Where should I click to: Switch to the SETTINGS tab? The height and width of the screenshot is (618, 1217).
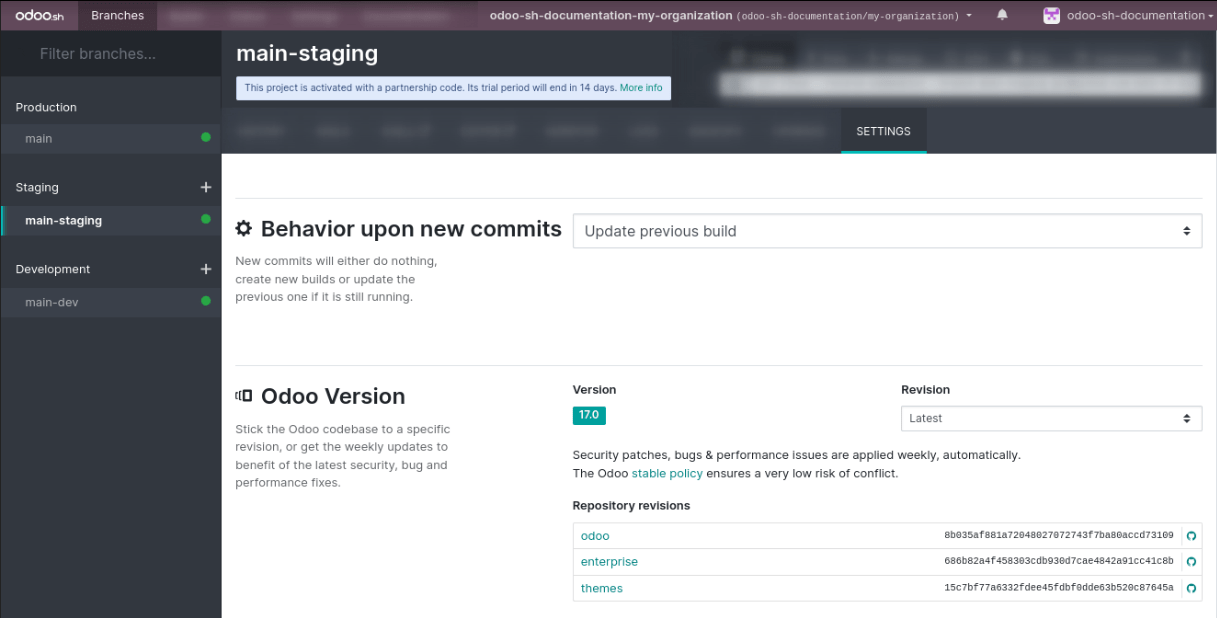883,131
